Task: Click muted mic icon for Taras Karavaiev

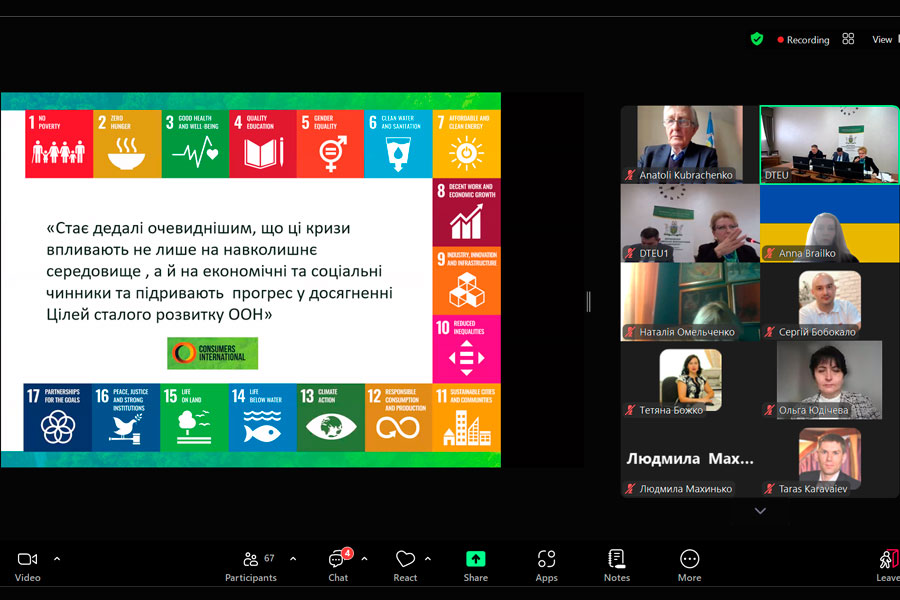Action: (x=770, y=489)
